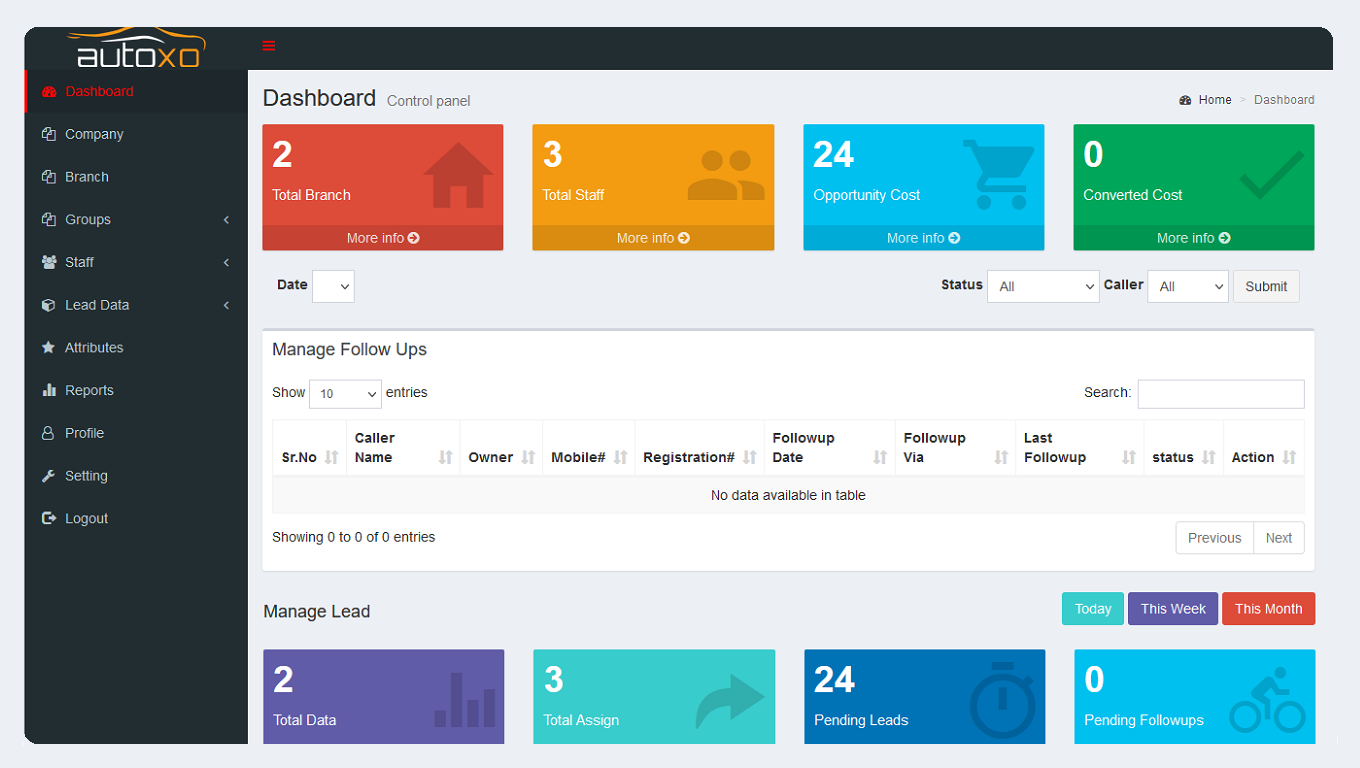Image resolution: width=1360 pixels, height=768 pixels.
Task: Click the checkmark icon on Converted Cost card
Action: point(1271,175)
